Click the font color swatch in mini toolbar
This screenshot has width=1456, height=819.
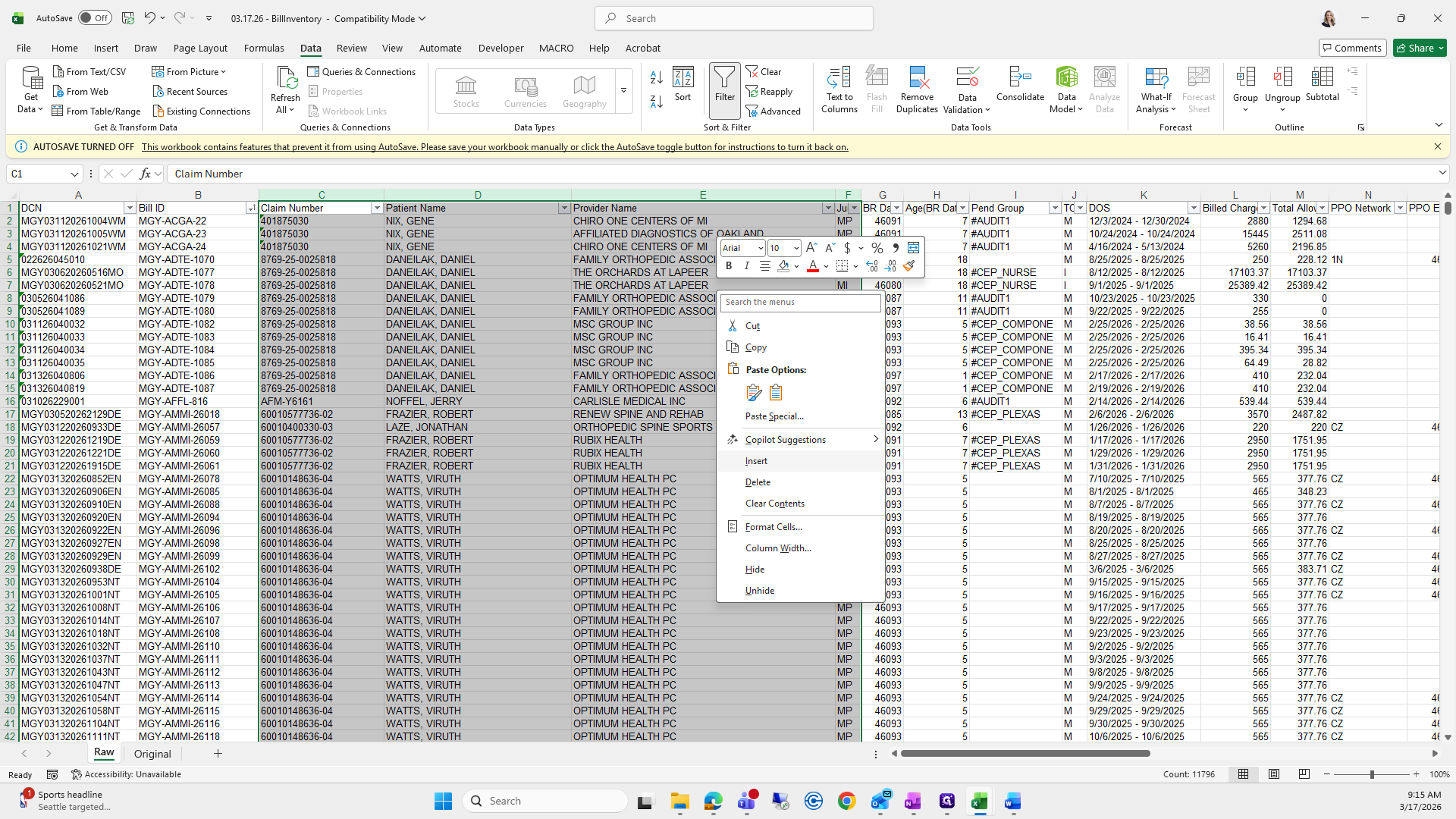[812, 266]
